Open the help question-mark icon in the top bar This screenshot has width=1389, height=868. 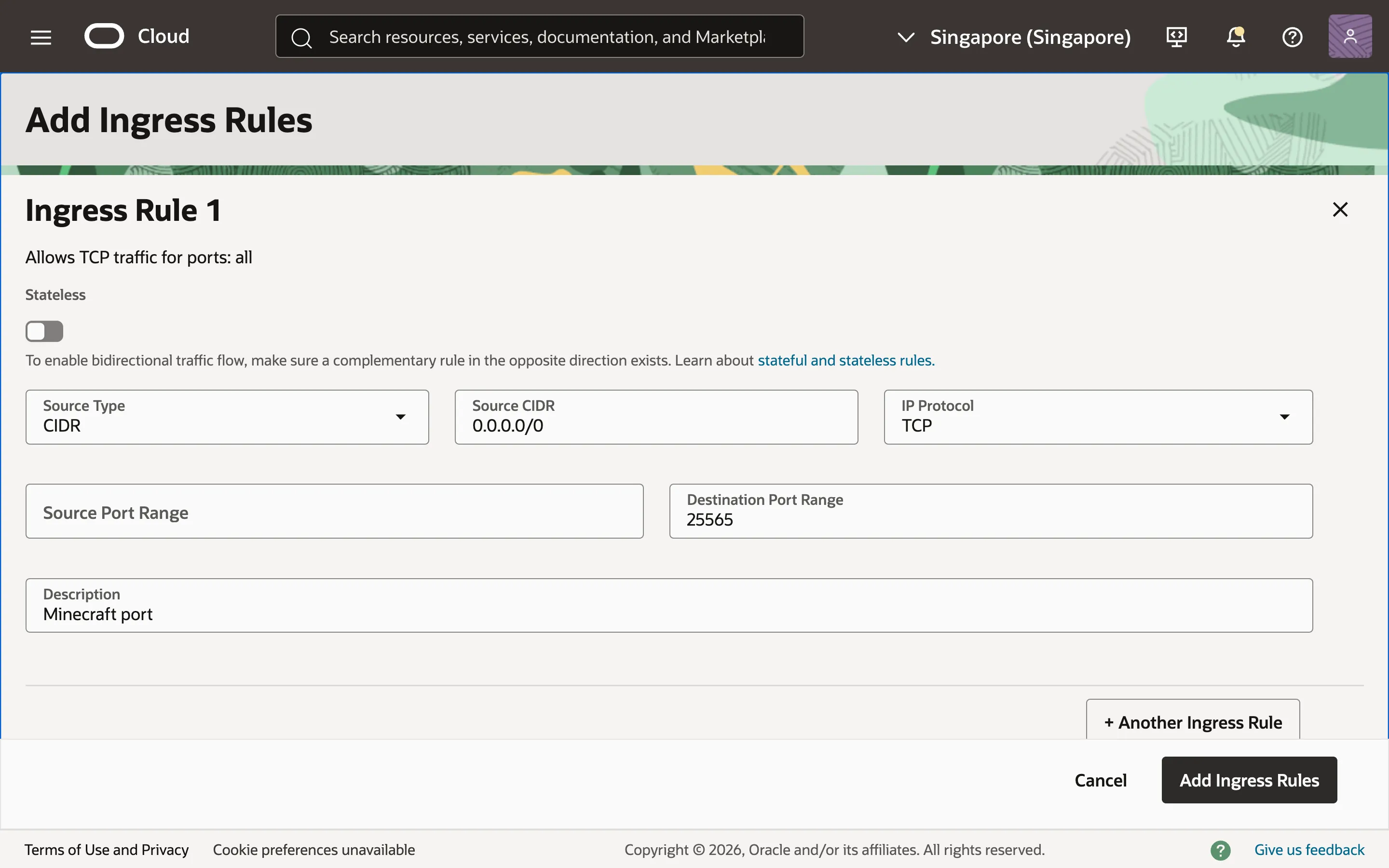[x=1293, y=37]
